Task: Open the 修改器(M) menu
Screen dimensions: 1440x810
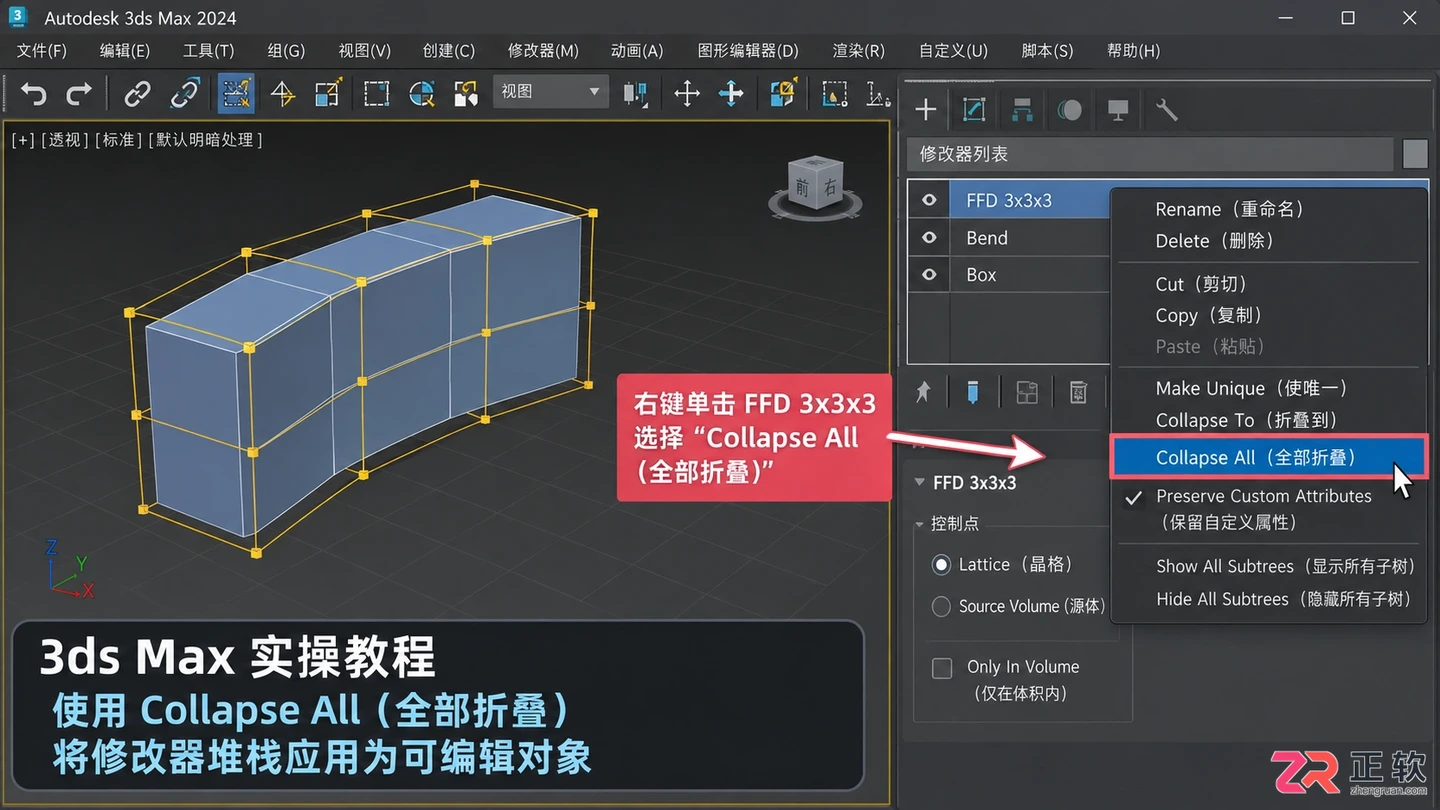Action: tap(543, 50)
